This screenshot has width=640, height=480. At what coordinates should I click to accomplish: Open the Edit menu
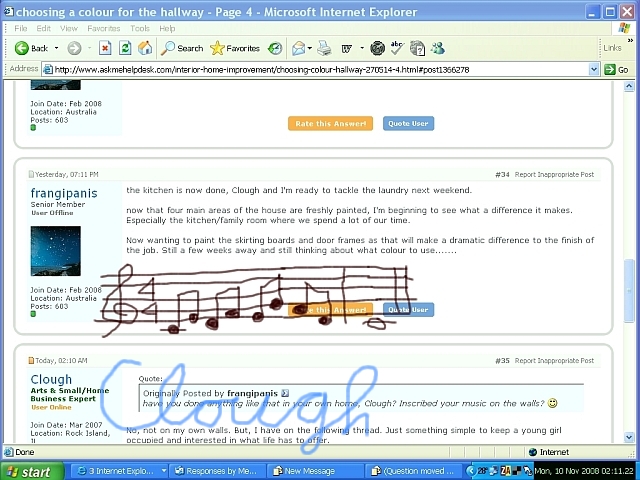(x=43, y=28)
